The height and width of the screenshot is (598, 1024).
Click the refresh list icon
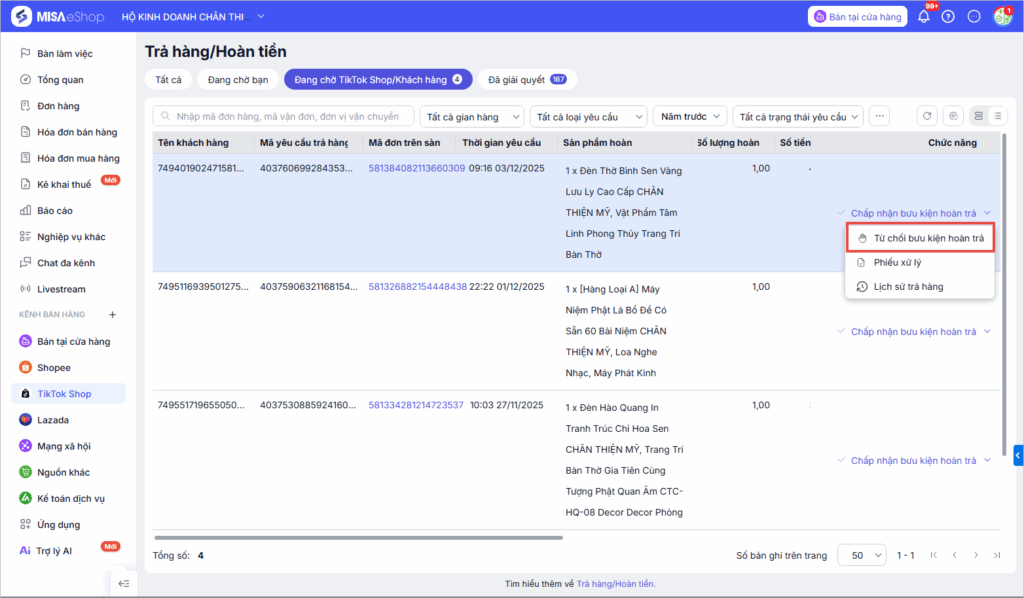coord(927,116)
